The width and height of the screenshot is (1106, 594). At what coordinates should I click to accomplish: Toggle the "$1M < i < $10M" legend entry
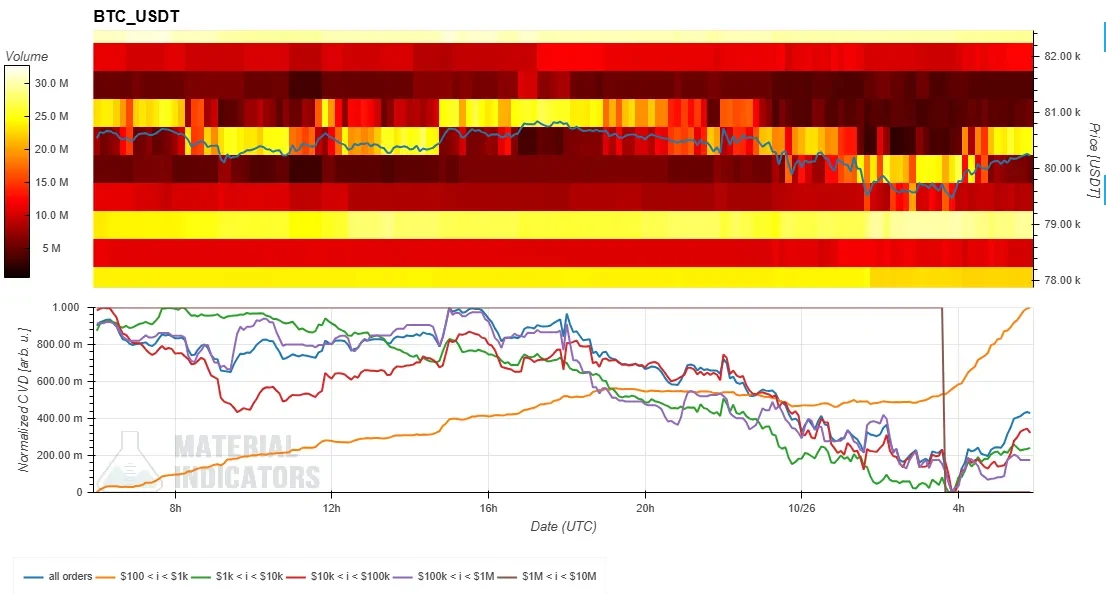pos(547,576)
